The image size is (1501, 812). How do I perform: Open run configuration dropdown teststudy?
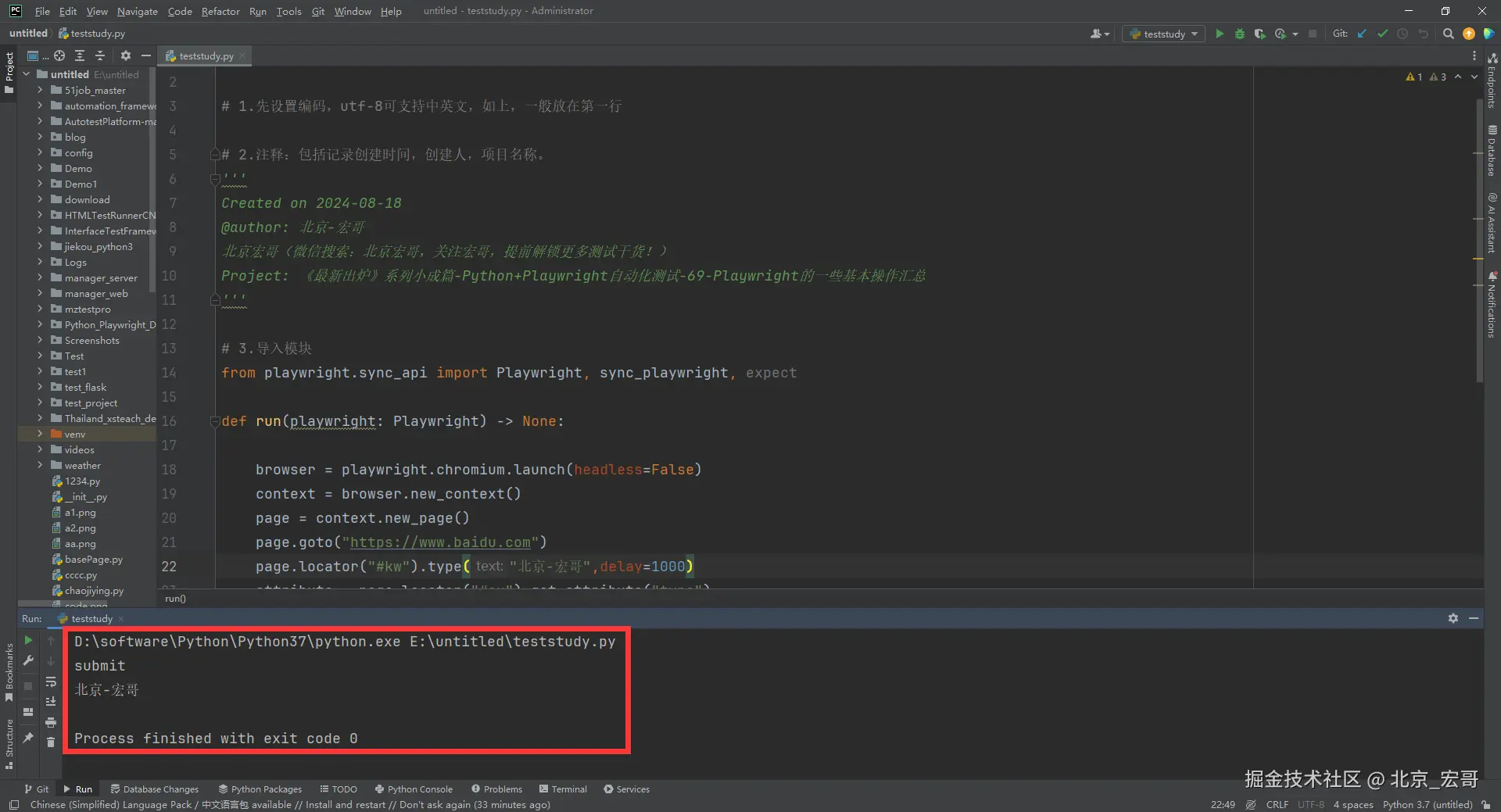[x=1163, y=34]
